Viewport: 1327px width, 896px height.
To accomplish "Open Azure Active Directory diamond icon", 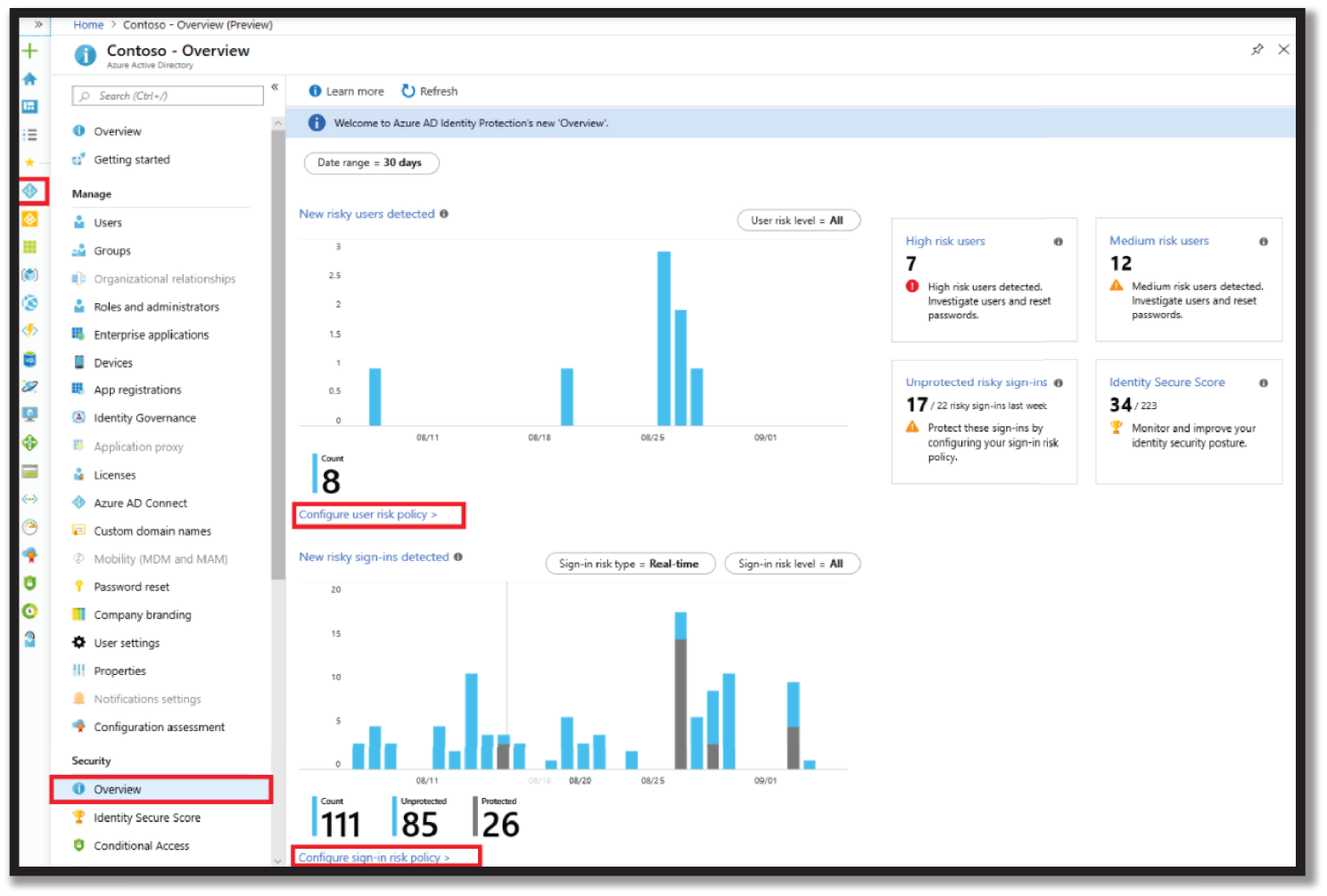I will point(30,191).
